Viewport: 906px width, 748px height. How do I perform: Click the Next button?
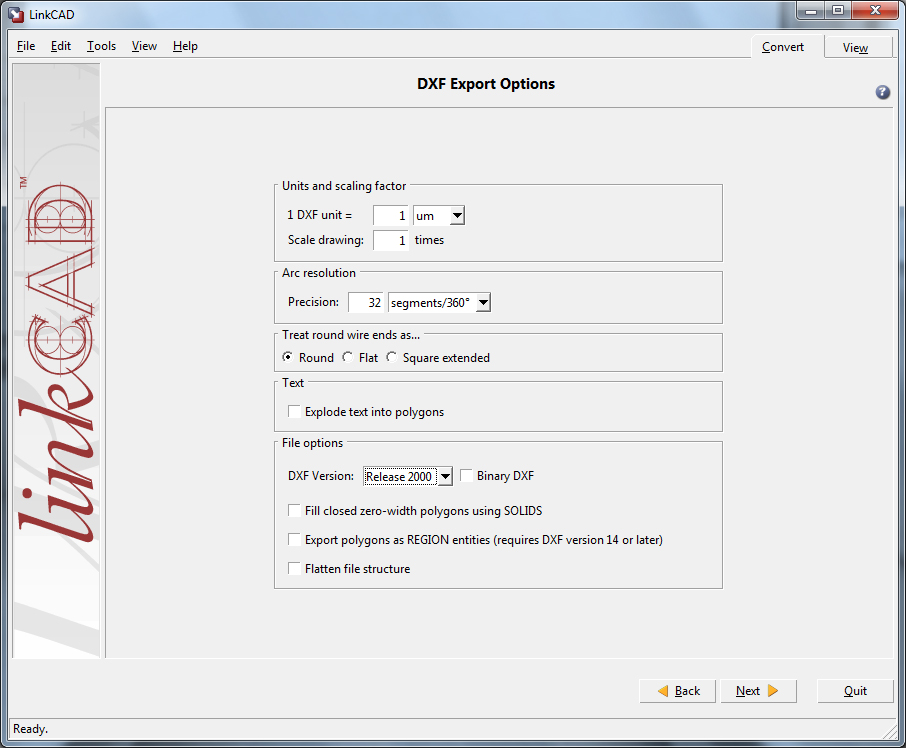coord(758,691)
